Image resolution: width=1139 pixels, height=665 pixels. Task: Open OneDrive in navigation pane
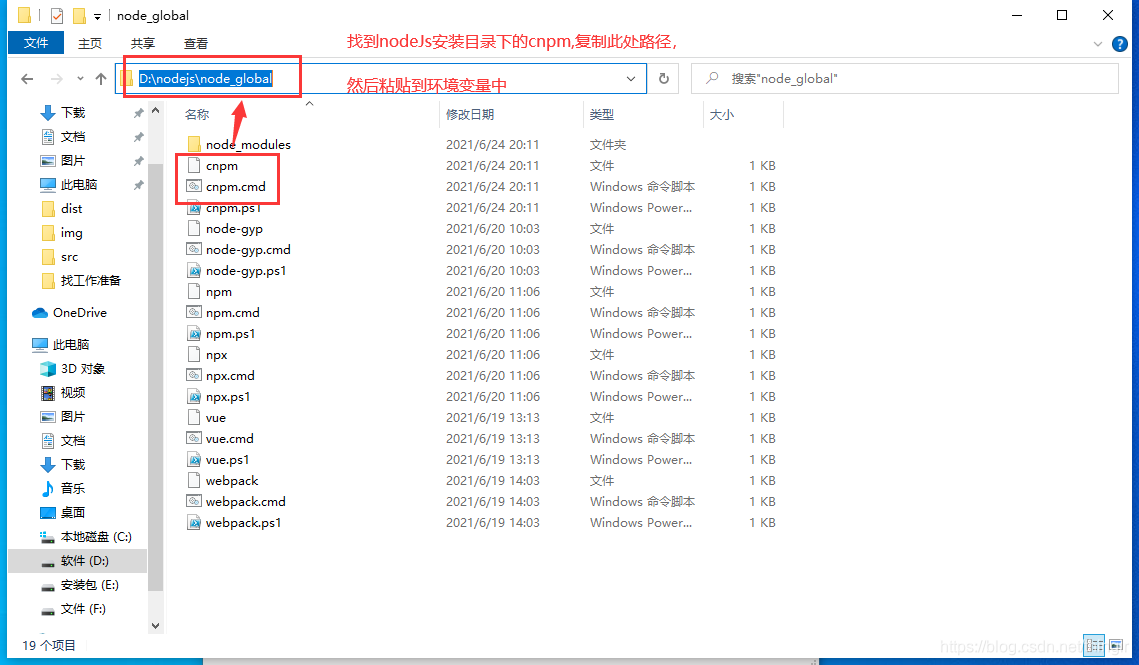coord(79,313)
